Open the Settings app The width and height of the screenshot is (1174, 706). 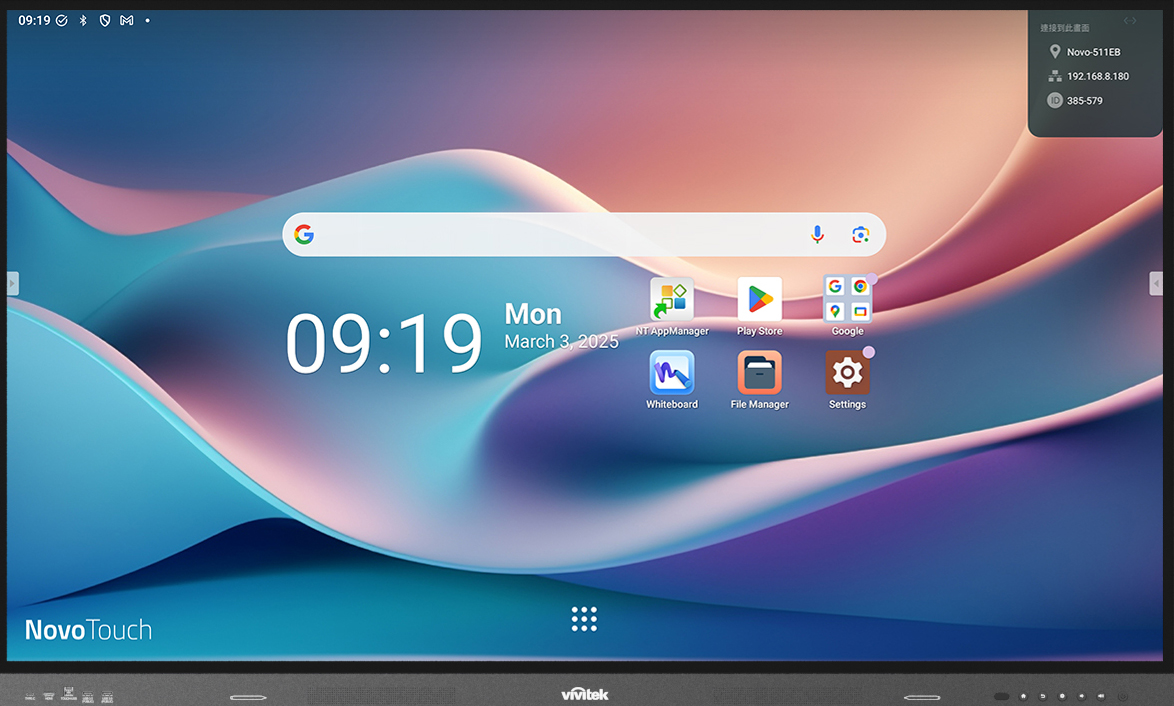847,373
